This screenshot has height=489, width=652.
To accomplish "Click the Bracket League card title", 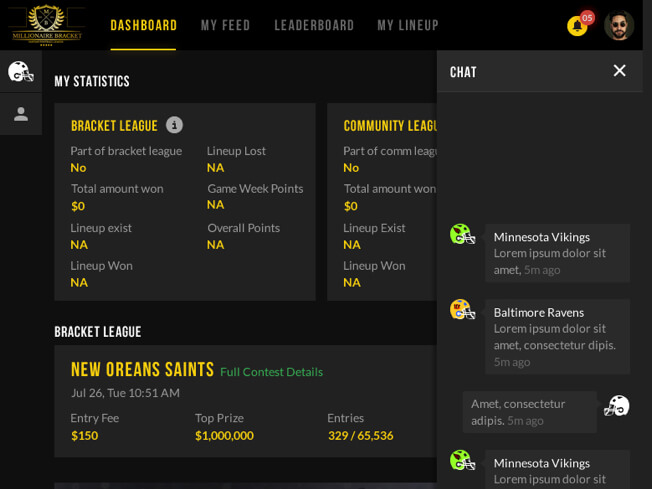I will 114,126.
